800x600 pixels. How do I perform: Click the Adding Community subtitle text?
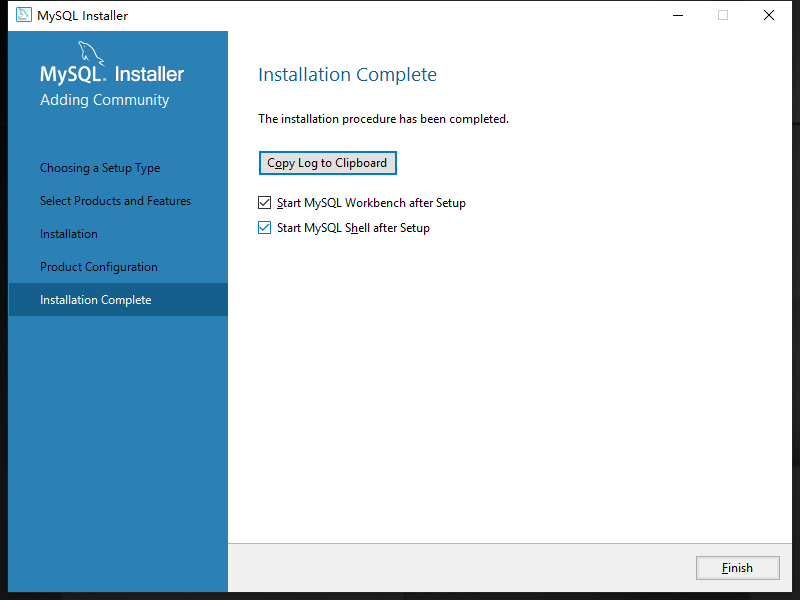[104, 100]
